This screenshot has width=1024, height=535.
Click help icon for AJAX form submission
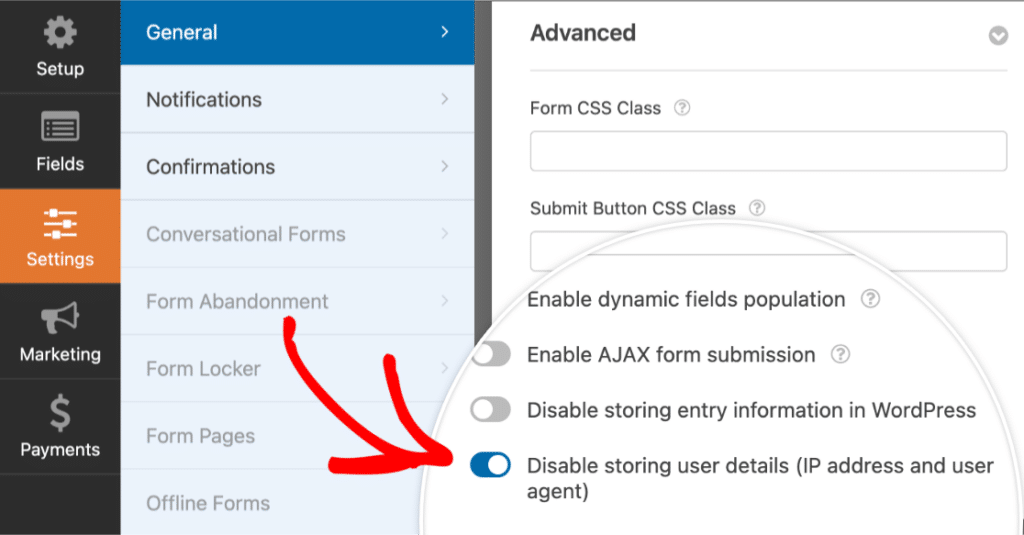[841, 354]
